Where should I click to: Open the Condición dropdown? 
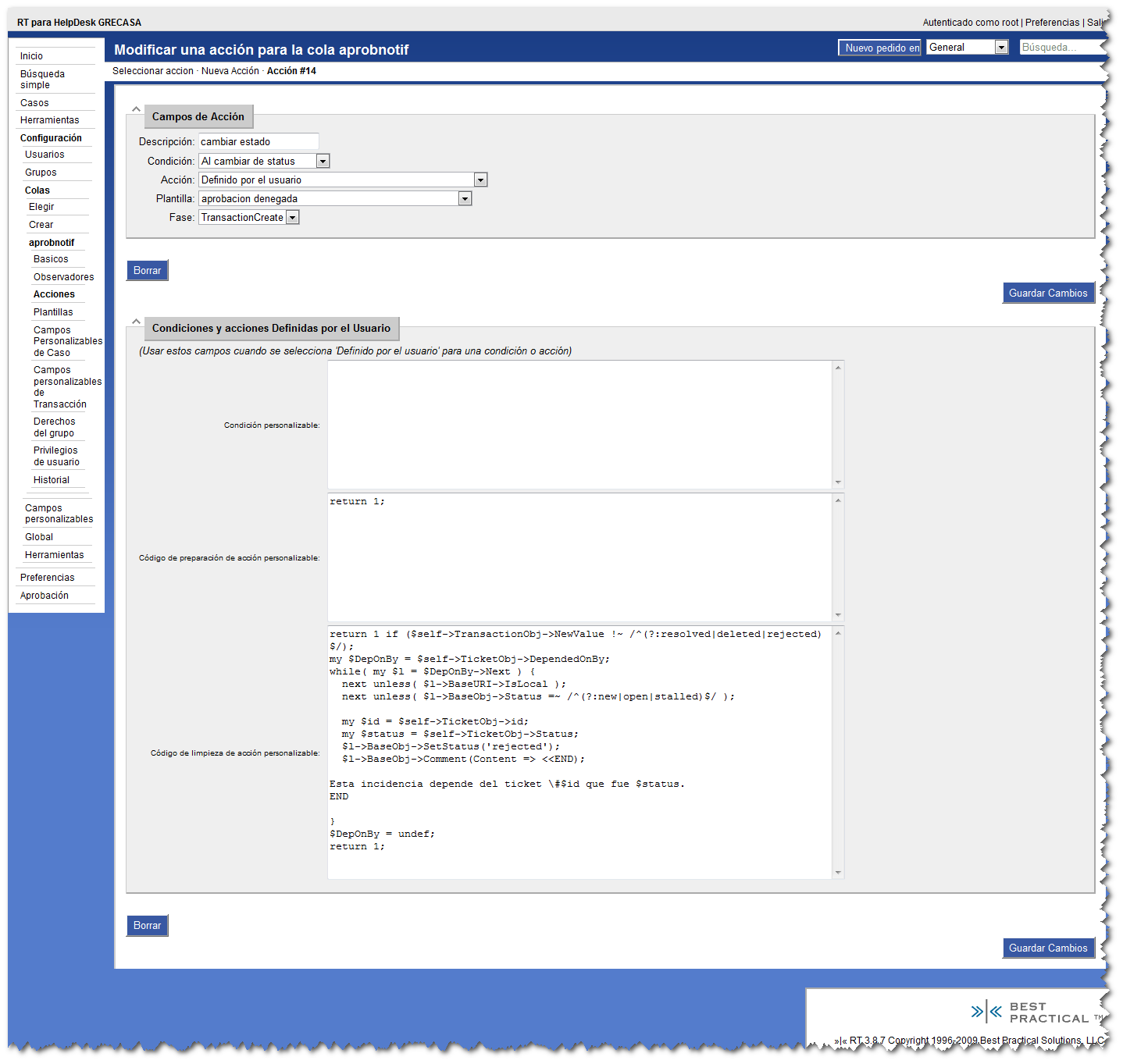coord(323,162)
